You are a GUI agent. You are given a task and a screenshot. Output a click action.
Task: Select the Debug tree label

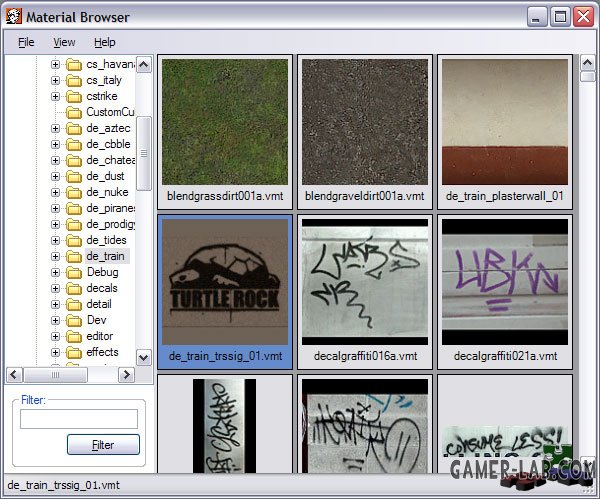point(103,272)
